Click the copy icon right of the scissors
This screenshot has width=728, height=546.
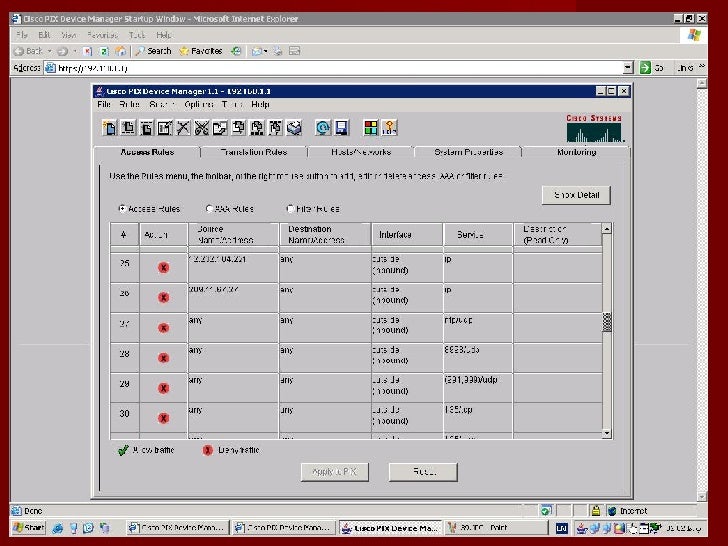click(220, 128)
